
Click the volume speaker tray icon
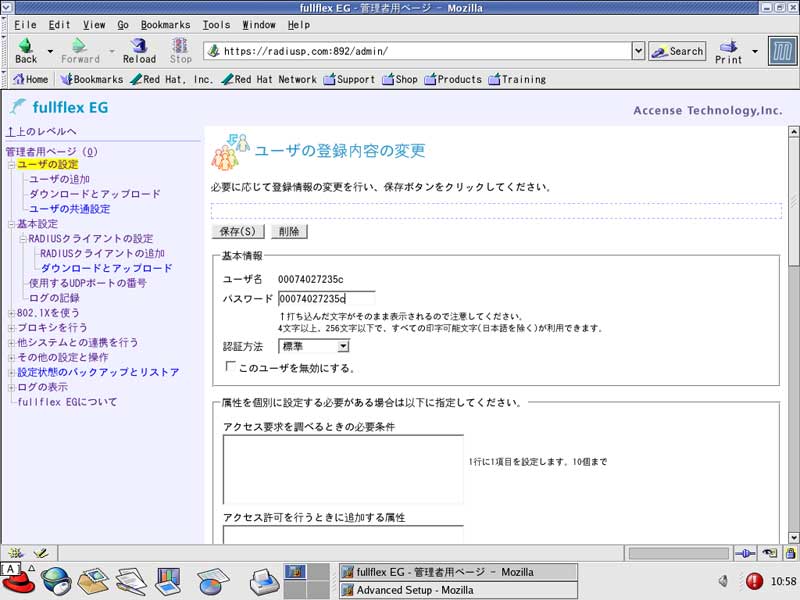(723, 581)
